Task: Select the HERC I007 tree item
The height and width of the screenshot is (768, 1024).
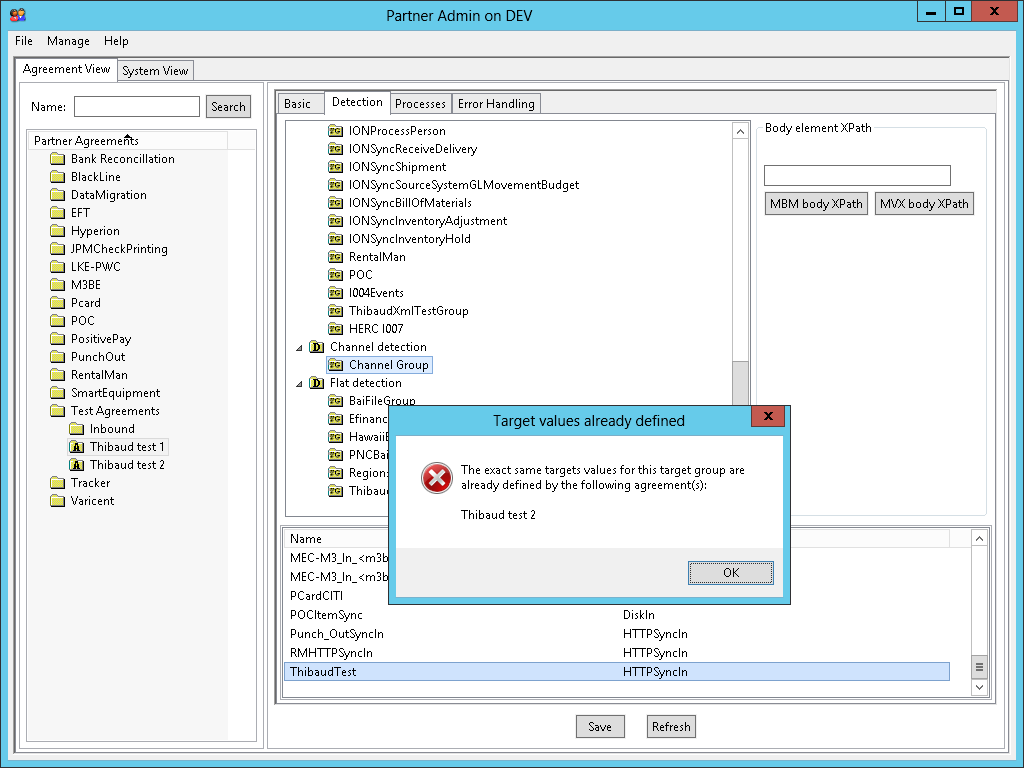Action: pos(376,329)
